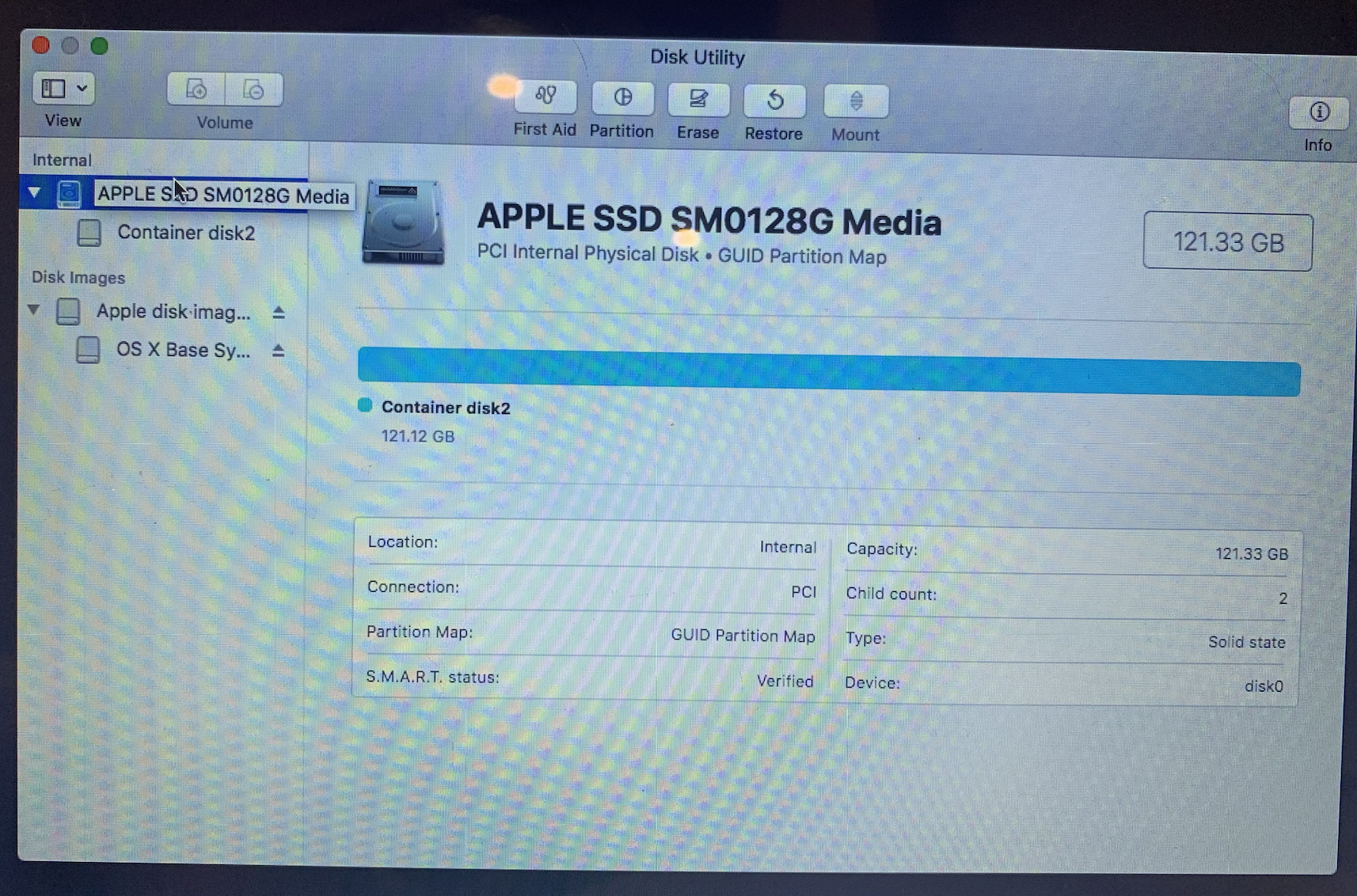Click the Capacity 121.33 GB value

pos(1252,554)
